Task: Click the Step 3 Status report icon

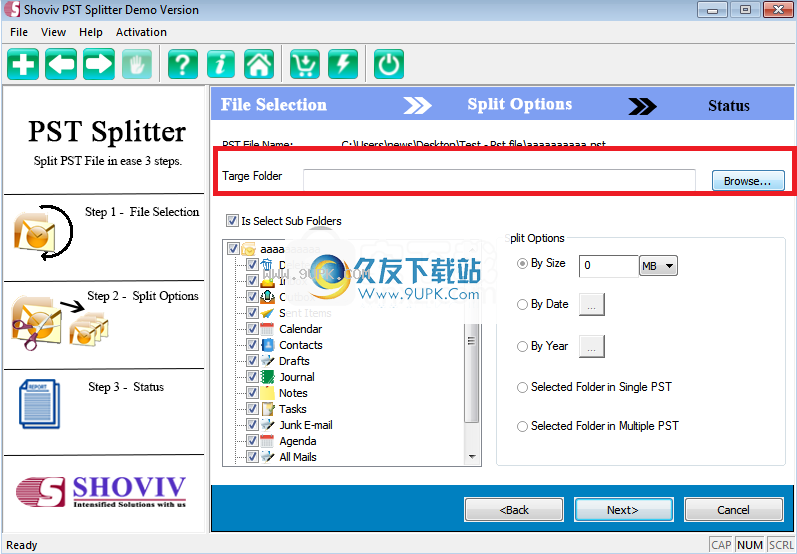Action: point(39,405)
